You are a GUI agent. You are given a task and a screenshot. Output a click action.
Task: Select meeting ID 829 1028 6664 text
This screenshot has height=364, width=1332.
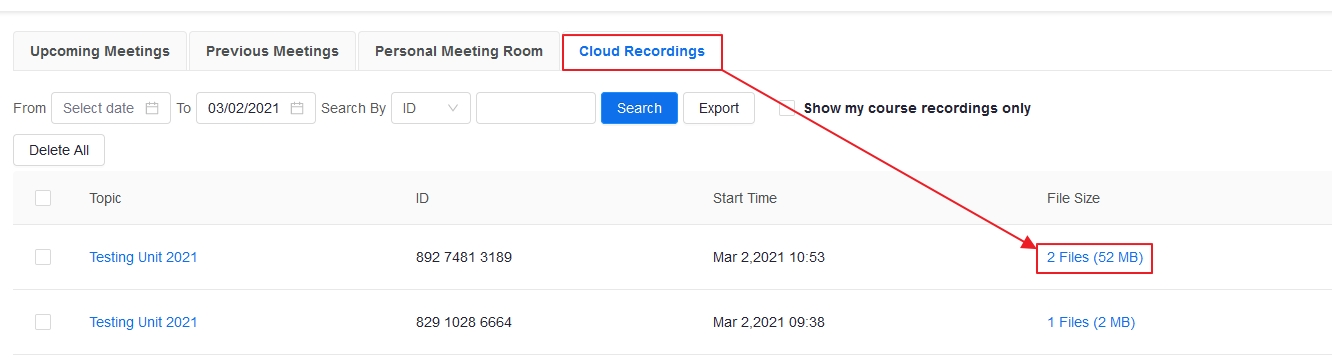point(464,322)
